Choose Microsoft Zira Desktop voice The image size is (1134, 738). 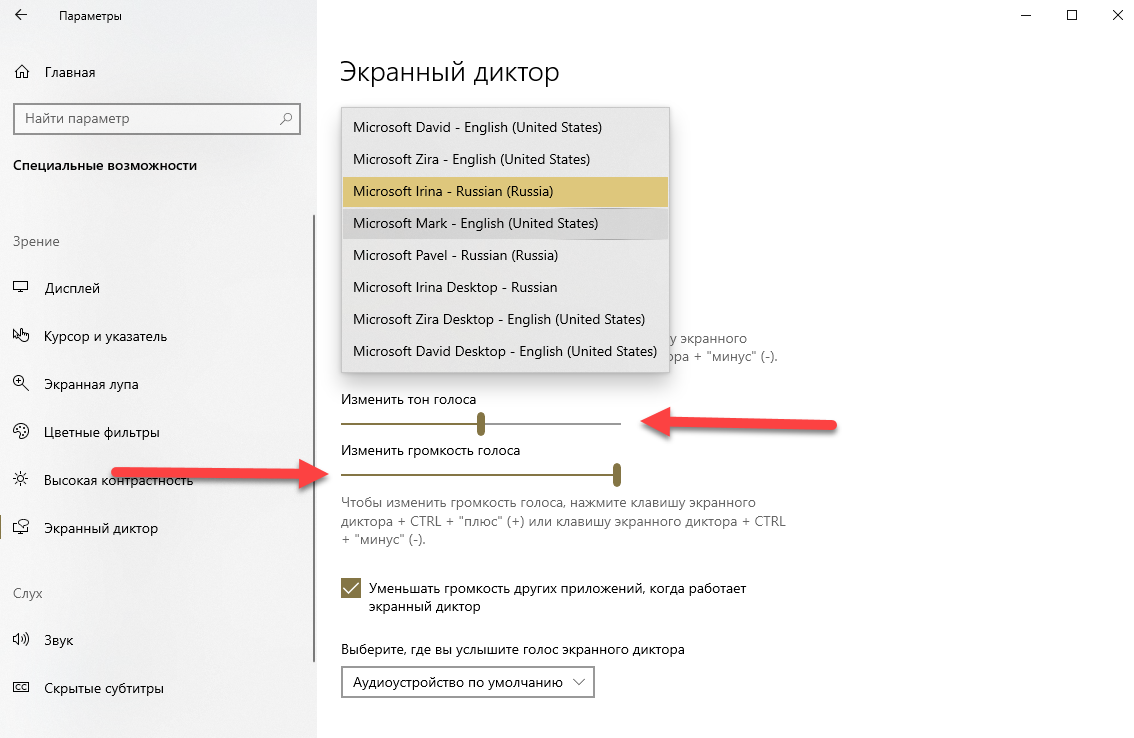point(505,319)
